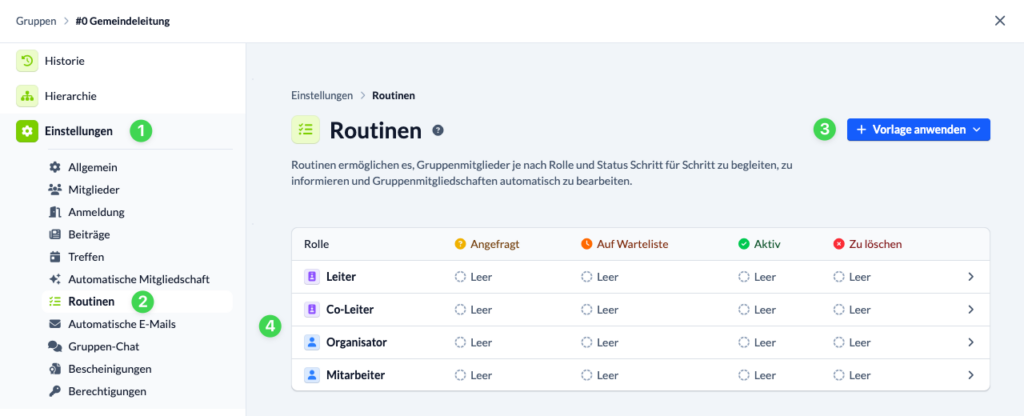The height and width of the screenshot is (416, 1024).
Task: Click the large Routinen heading icon
Action: 305,129
